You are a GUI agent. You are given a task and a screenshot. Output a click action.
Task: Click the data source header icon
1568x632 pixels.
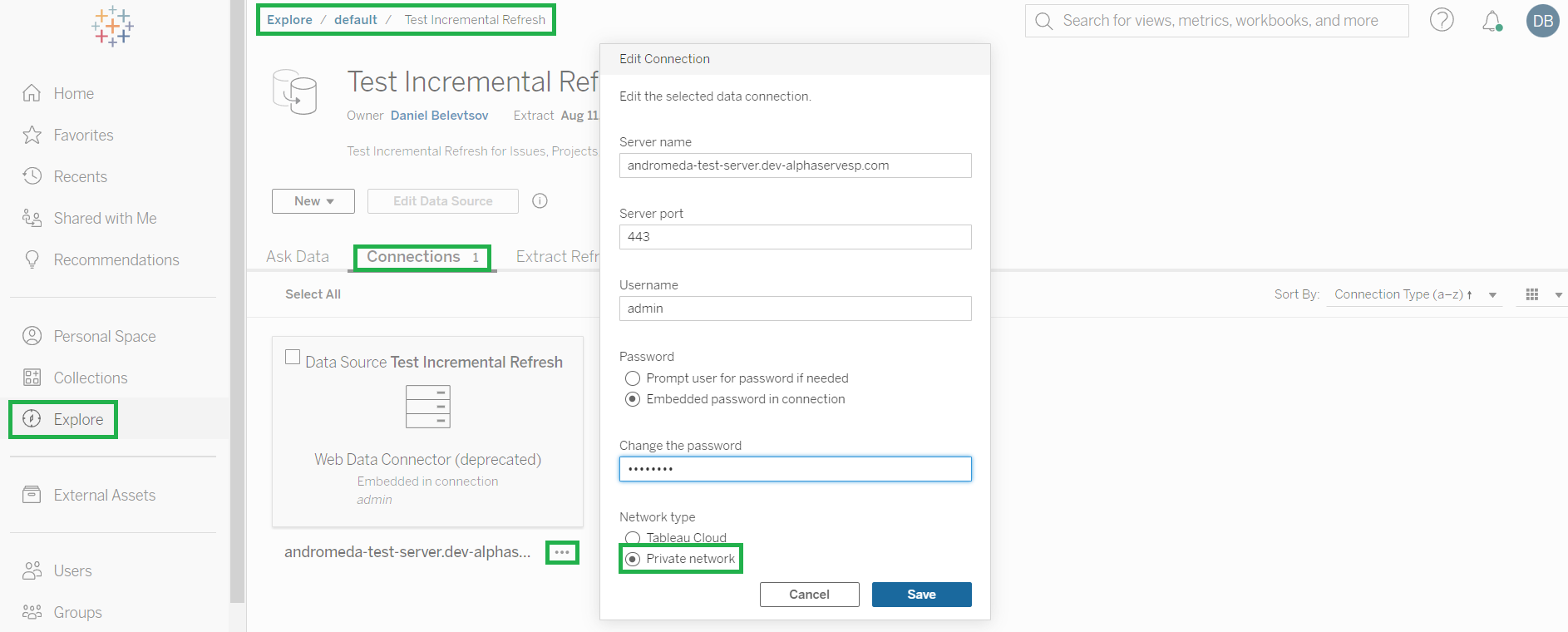coord(295,91)
